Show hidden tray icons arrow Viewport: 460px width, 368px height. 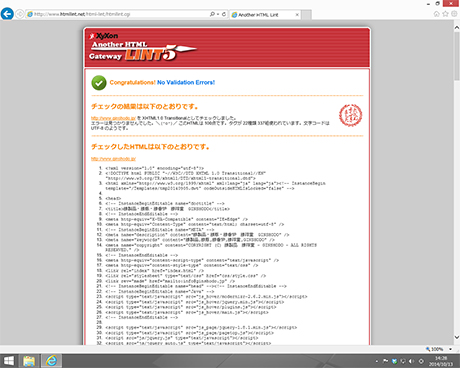[377, 361]
